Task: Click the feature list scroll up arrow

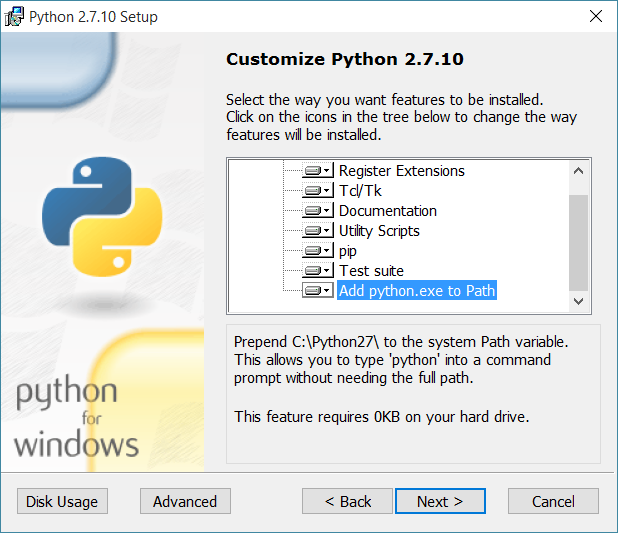Action: click(x=579, y=171)
